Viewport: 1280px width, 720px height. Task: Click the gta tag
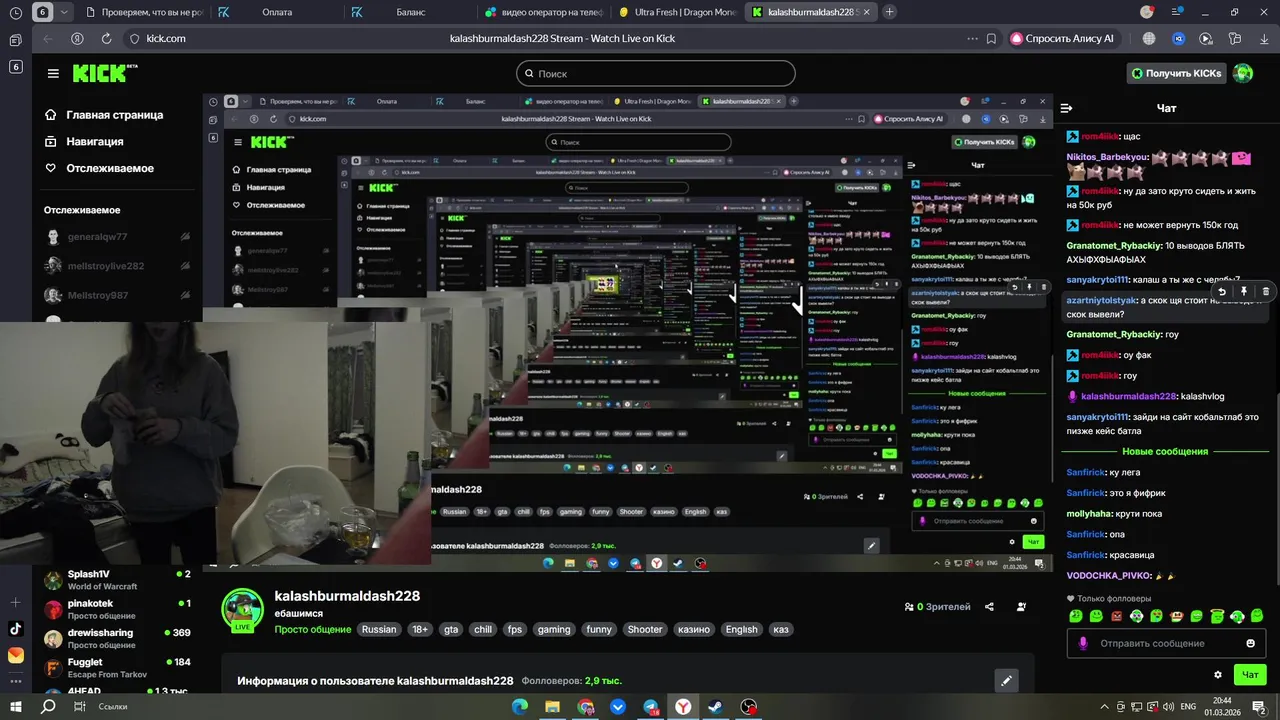[x=451, y=629]
